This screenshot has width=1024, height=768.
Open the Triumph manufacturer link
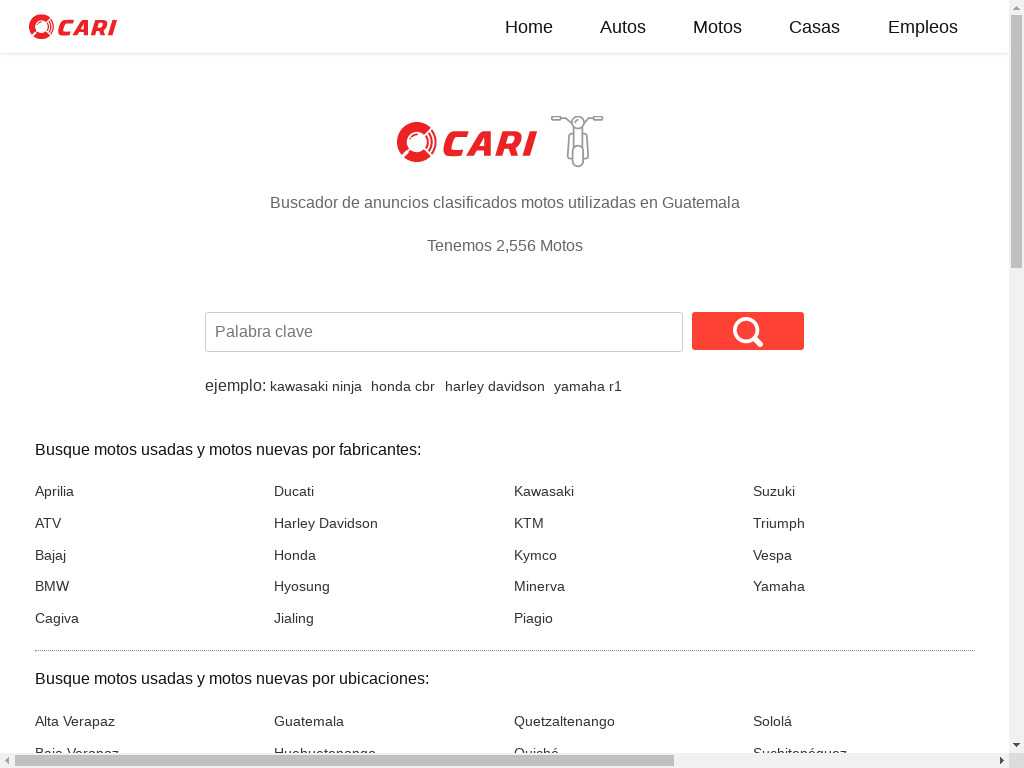[778, 523]
